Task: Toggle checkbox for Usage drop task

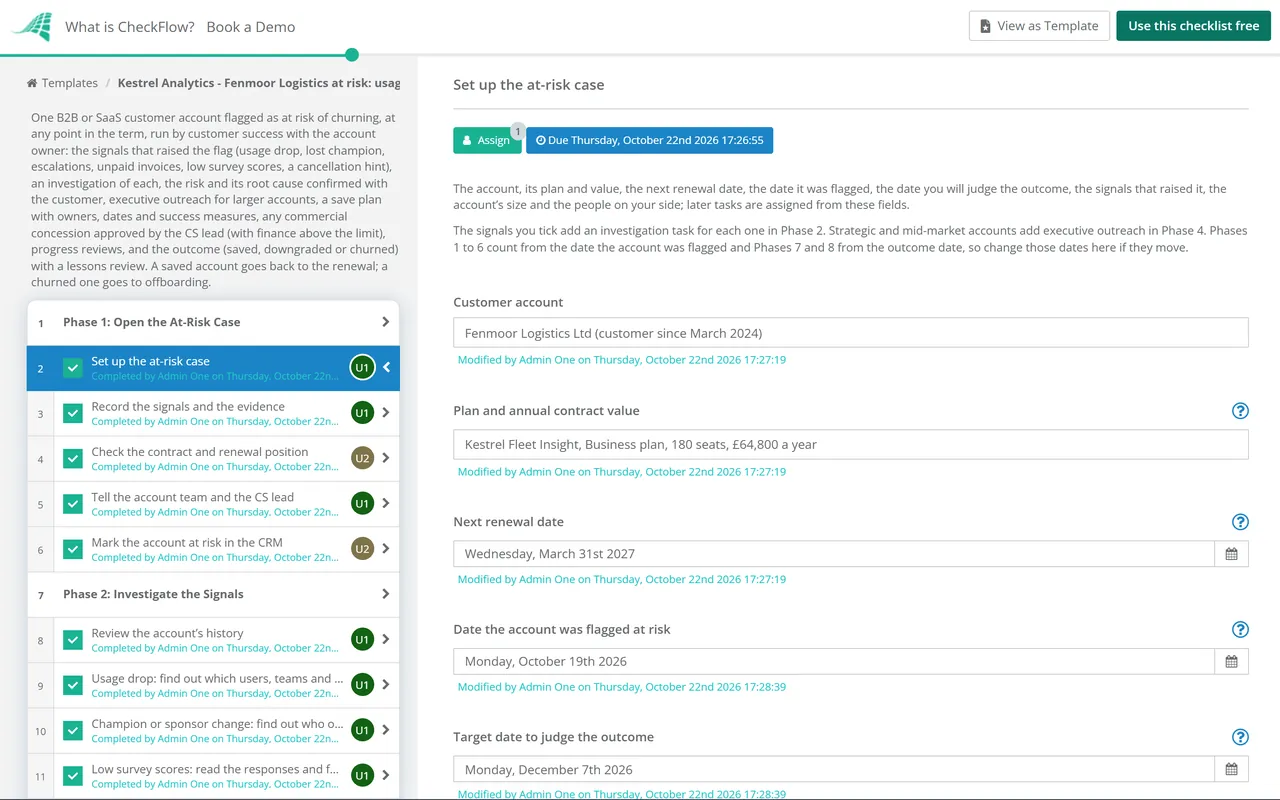Action: [x=73, y=685]
